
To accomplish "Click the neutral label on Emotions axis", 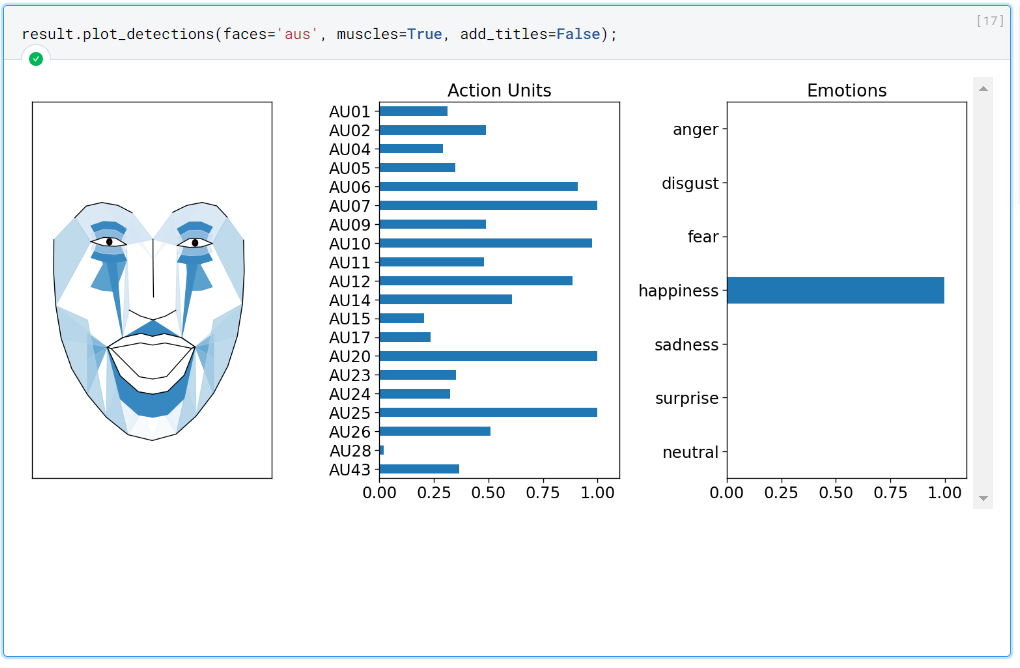I will point(690,452).
